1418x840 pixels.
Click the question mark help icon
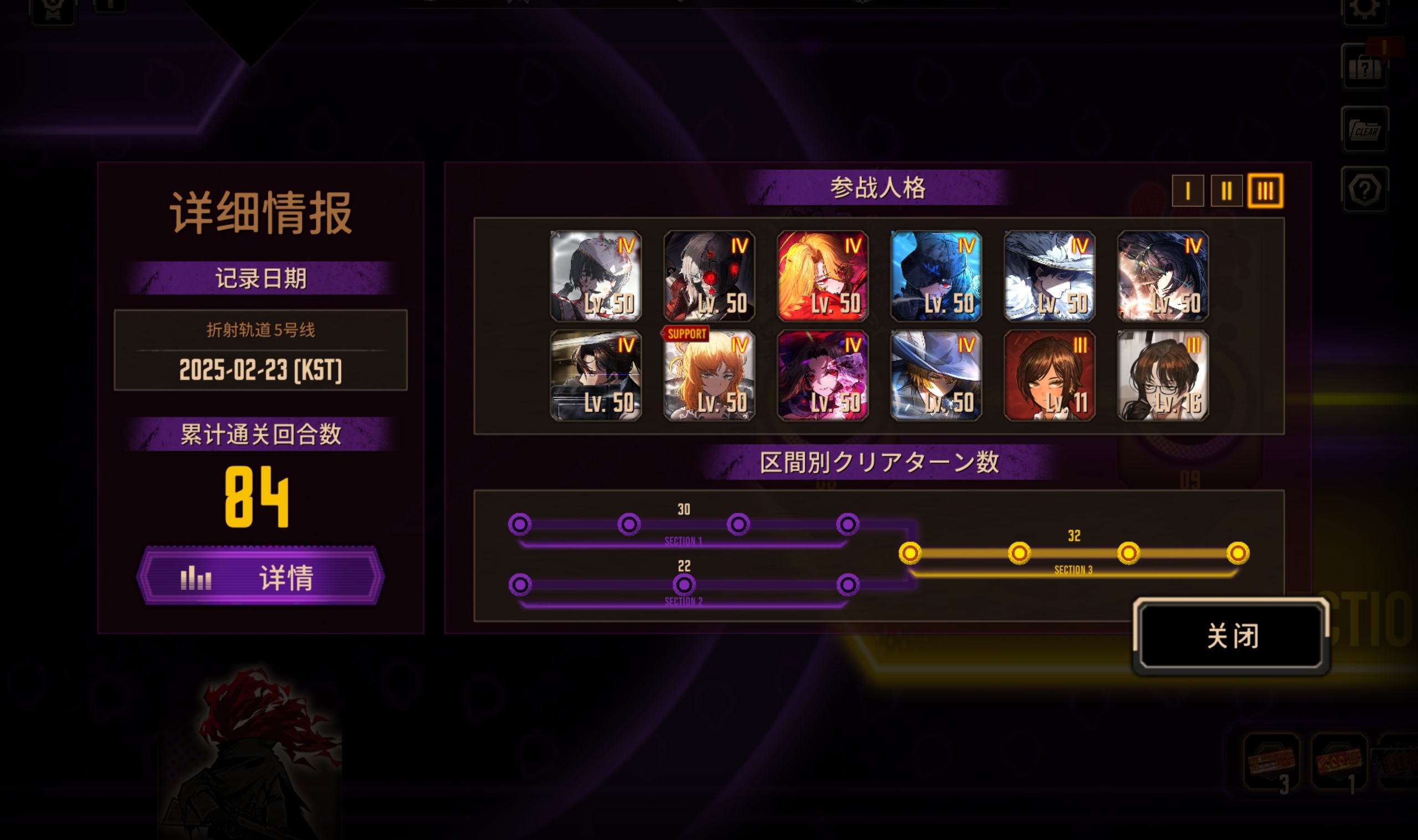1365,189
